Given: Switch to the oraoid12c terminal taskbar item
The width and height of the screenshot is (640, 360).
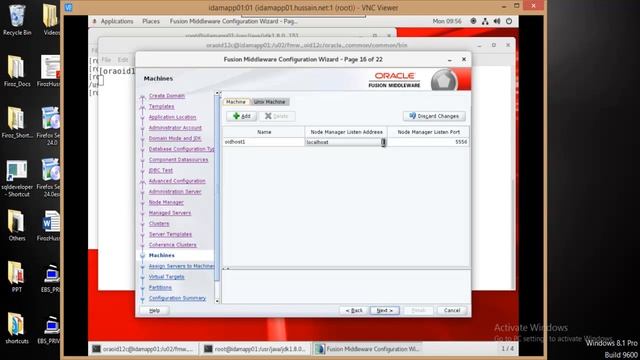Looking at the screenshot, I should (143, 349).
